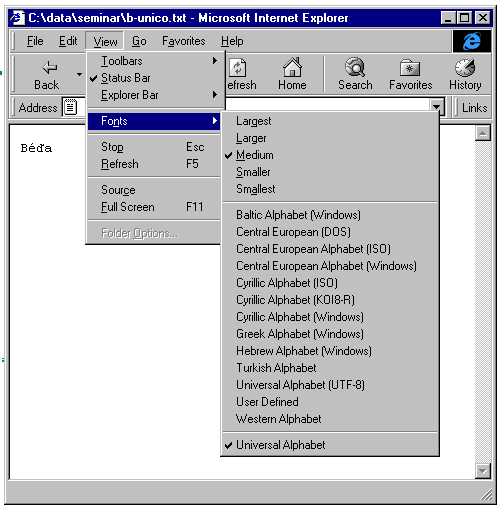
Task: Open the Fonts submenu
Action: click(x=154, y=121)
